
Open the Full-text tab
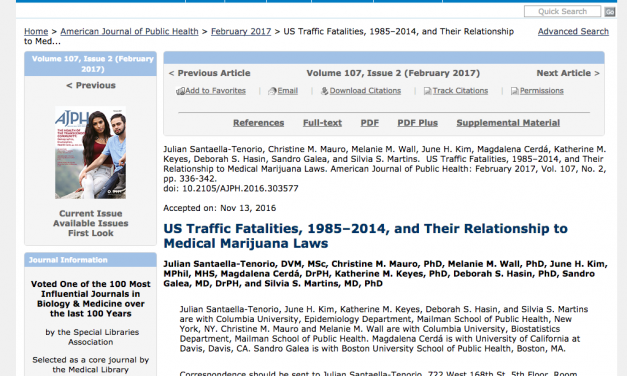click(322, 123)
